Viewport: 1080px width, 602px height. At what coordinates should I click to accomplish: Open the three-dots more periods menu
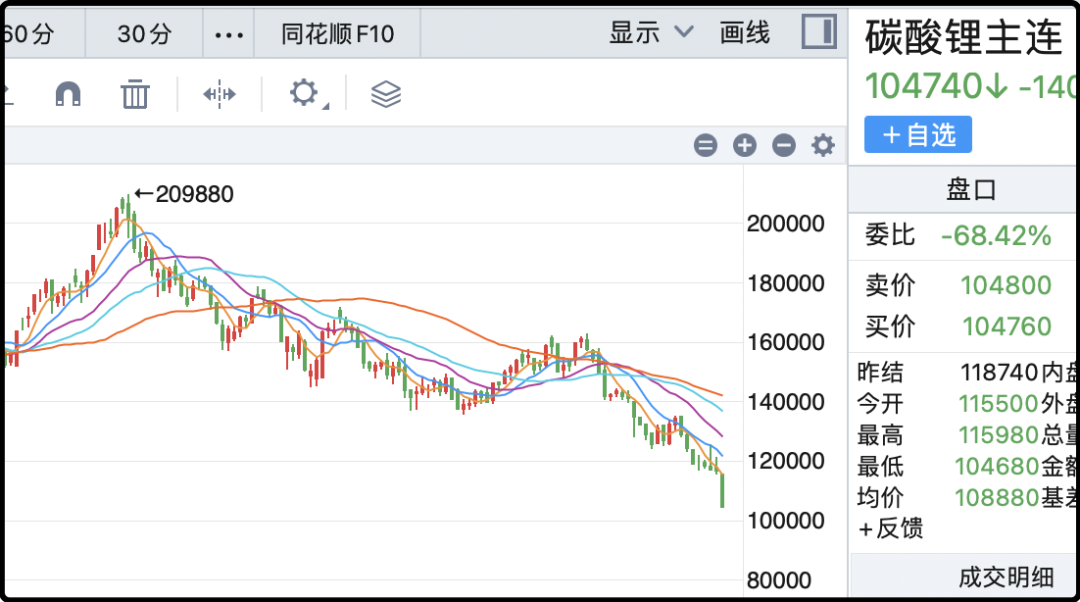click(x=229, y=34)
